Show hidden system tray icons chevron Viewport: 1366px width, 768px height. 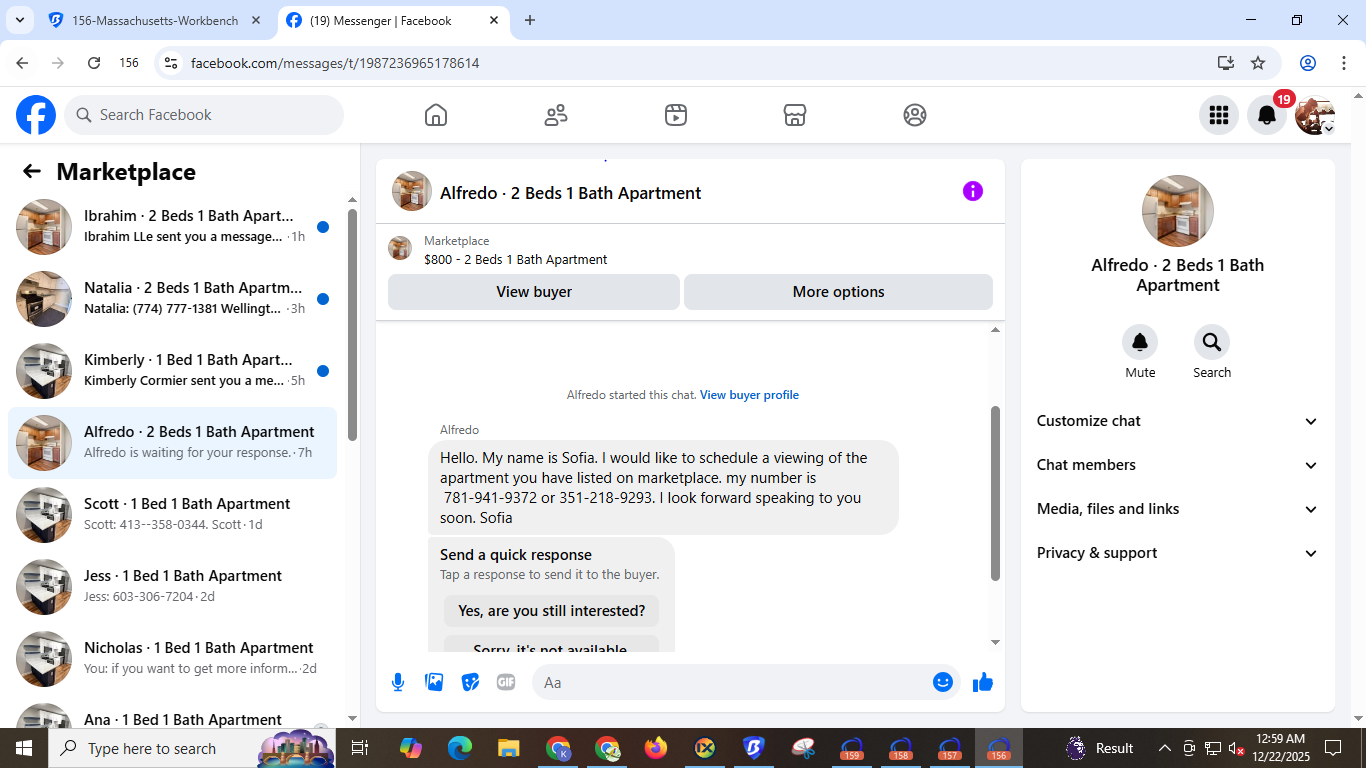coord(1164,748)
